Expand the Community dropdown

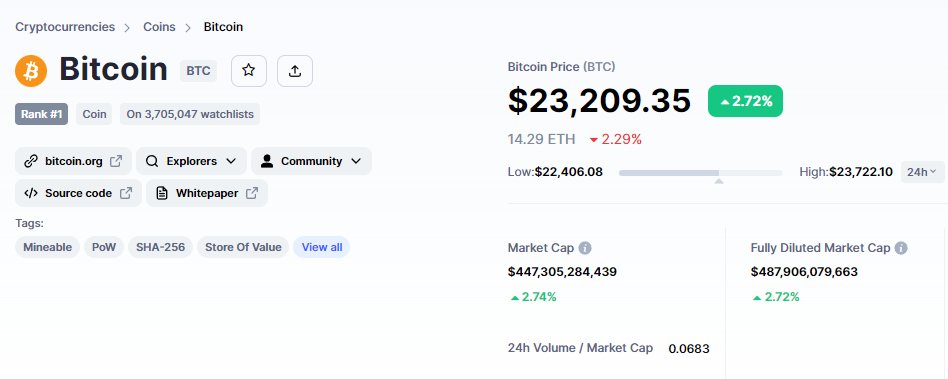point(311,161)
